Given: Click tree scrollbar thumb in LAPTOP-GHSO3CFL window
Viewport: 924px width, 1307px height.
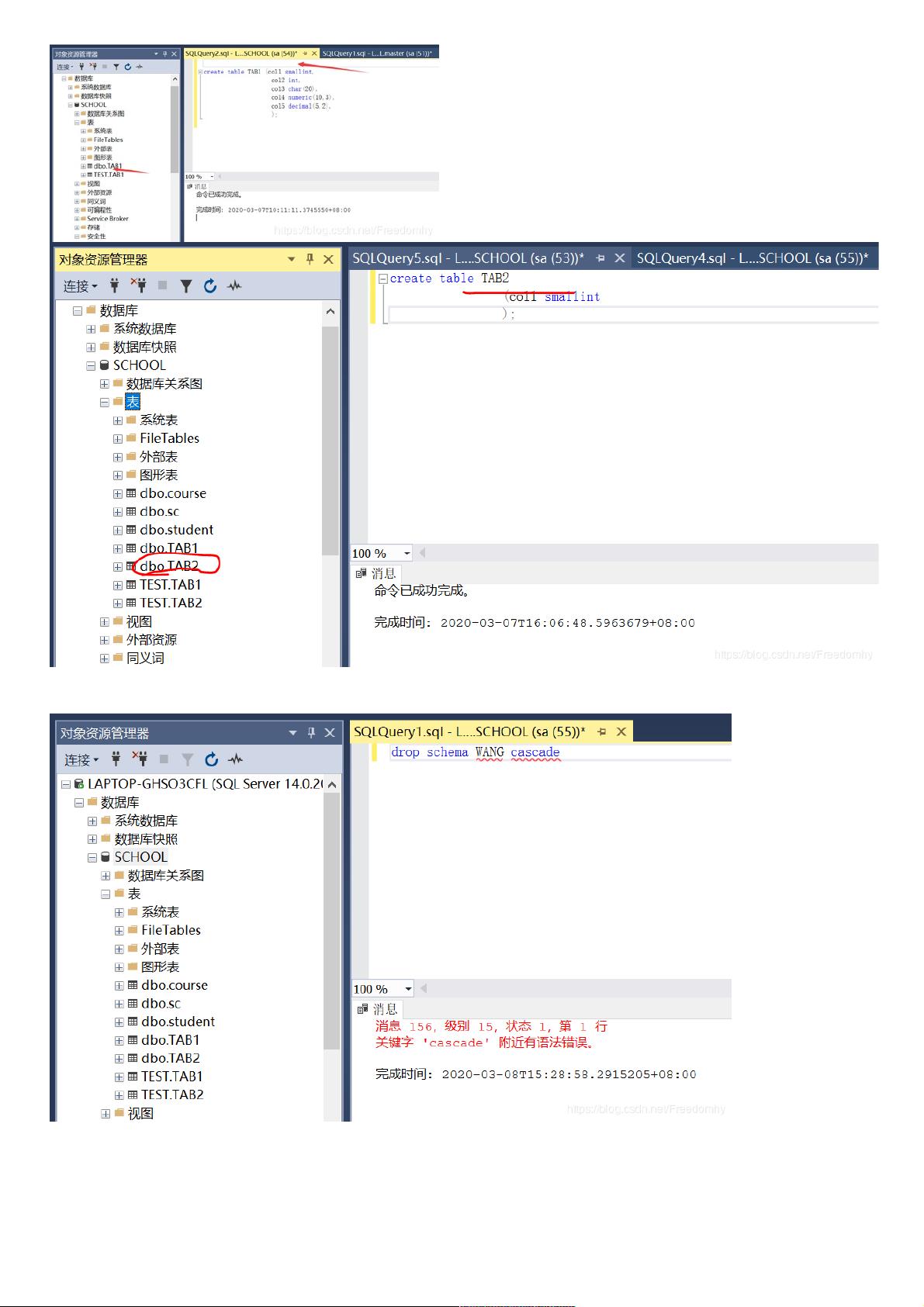Looking at the screenshot, I should (332, 921).
